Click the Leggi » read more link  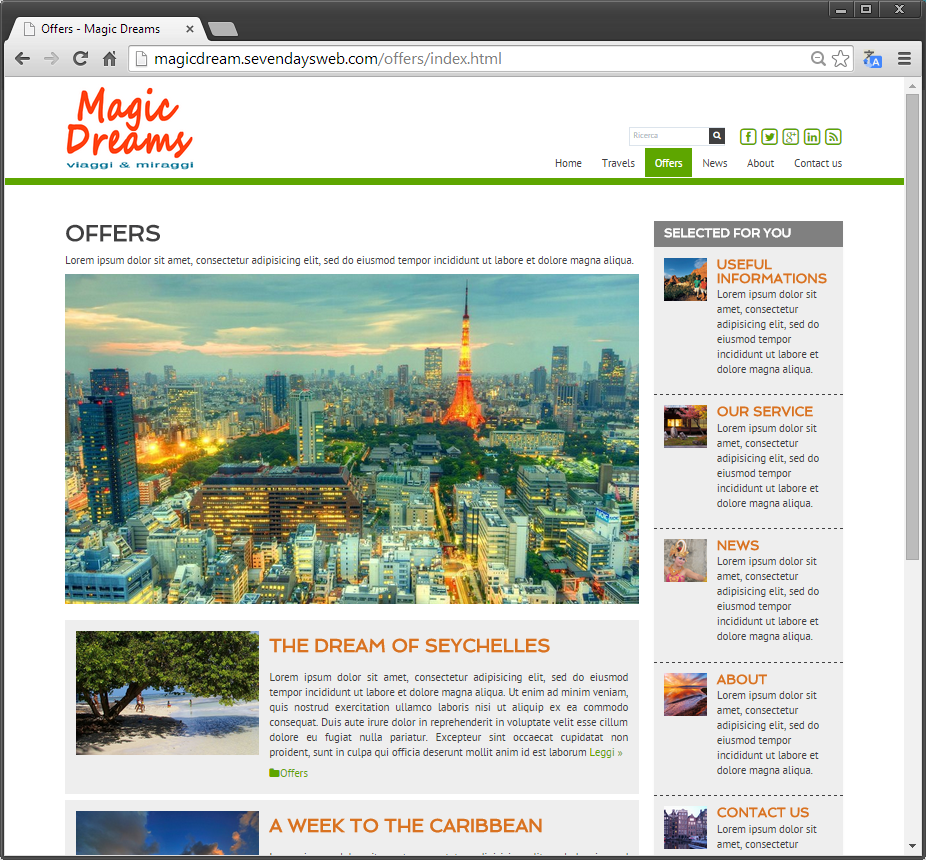click(606, 752)
